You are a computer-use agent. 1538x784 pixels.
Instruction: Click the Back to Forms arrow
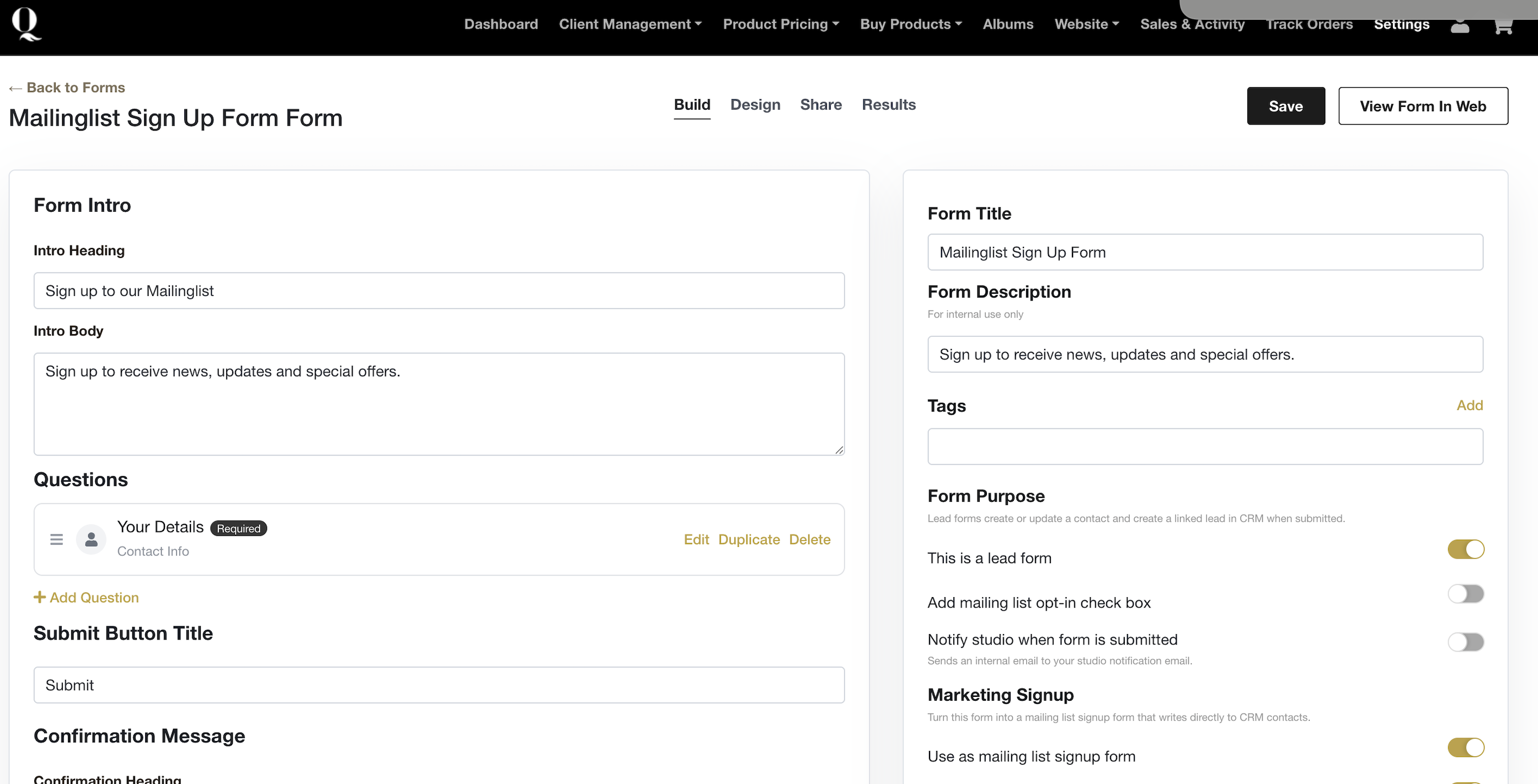coord(15,88)
